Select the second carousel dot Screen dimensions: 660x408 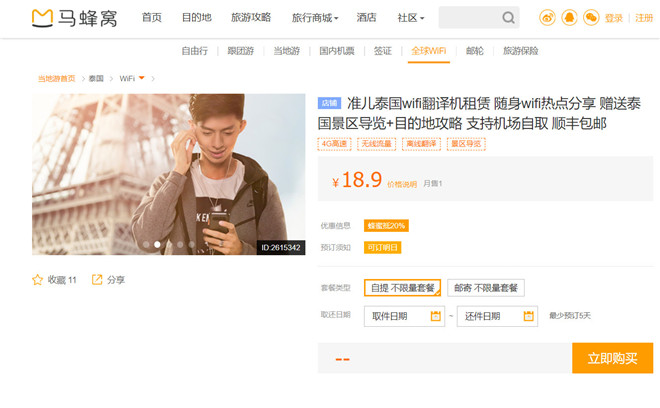[157, 244]
